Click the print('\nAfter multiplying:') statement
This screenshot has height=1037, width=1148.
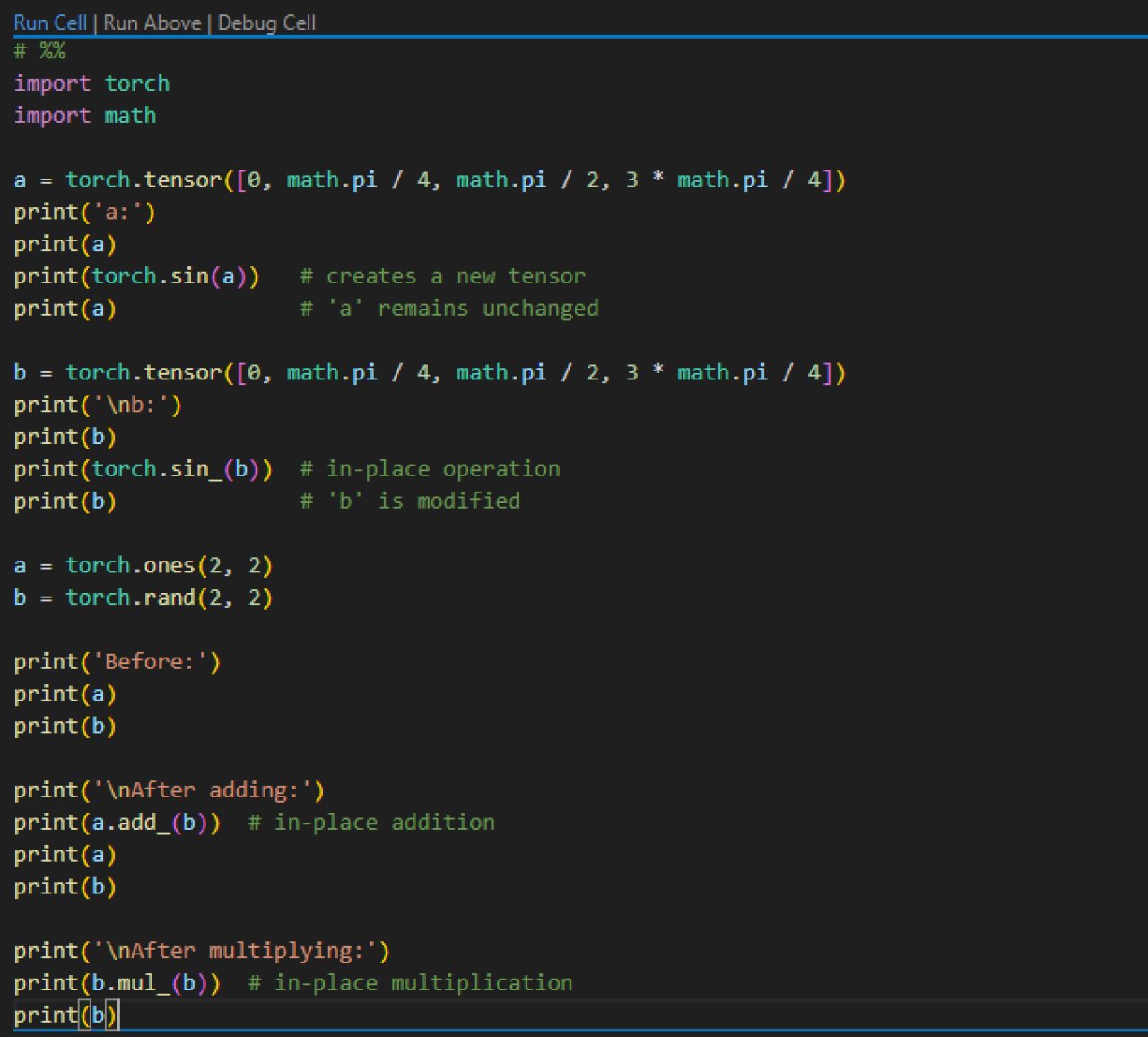(201, 951)
